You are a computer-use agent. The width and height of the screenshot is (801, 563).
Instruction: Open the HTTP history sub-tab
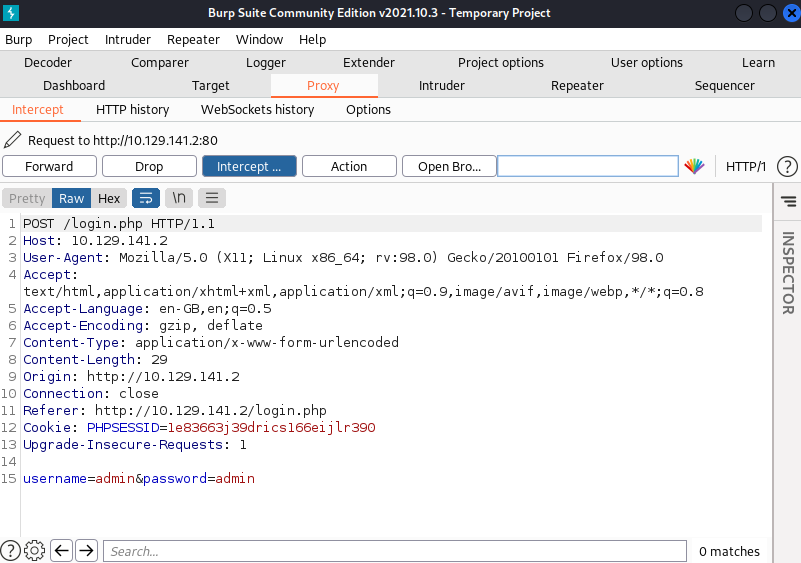132,109
